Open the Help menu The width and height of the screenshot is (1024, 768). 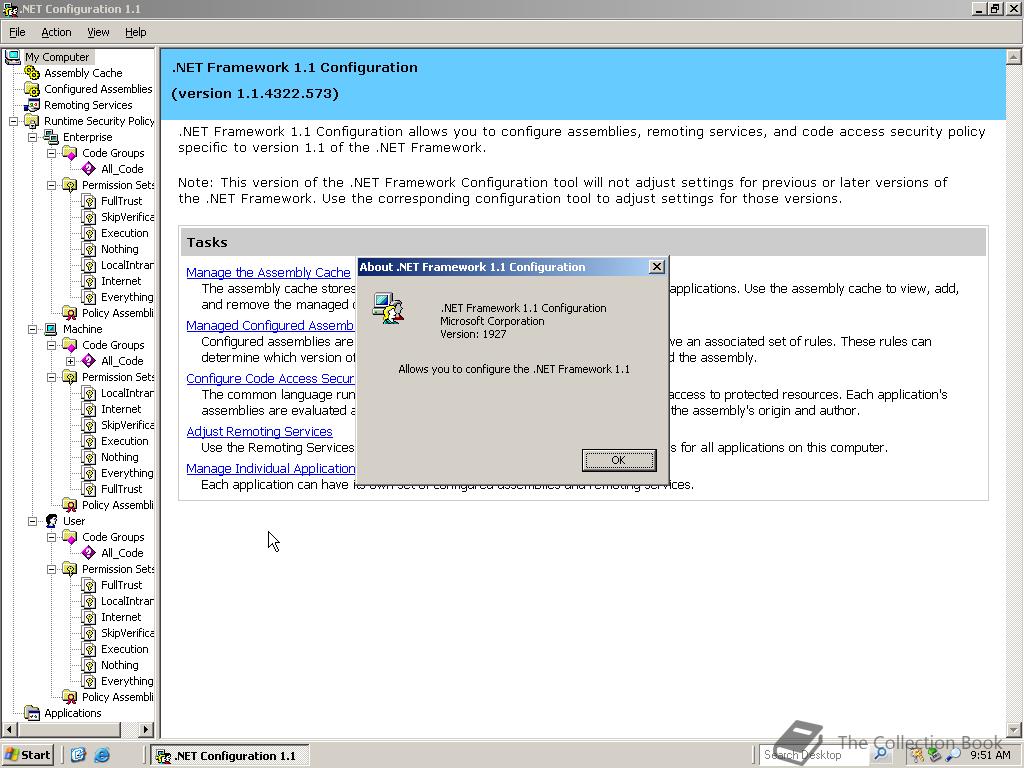pyautogui.click(x=136, y=32)
